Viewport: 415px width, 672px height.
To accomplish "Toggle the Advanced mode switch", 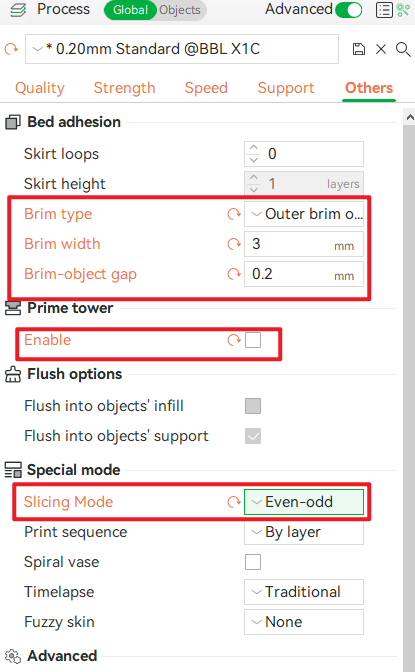I will (x=349, y=10).
